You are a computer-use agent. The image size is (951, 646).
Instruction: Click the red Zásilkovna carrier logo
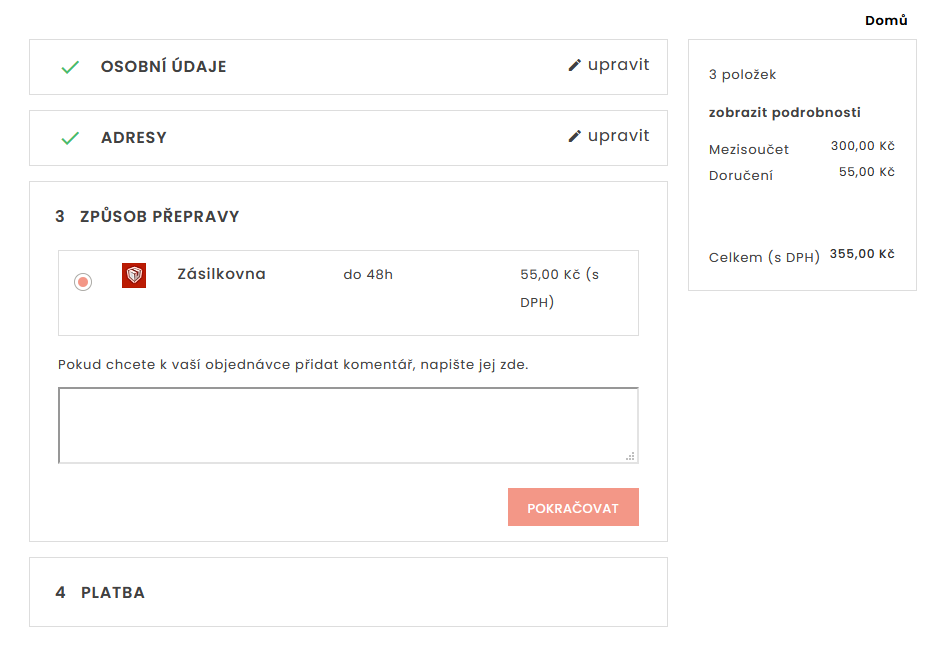(x=134, y=275)
